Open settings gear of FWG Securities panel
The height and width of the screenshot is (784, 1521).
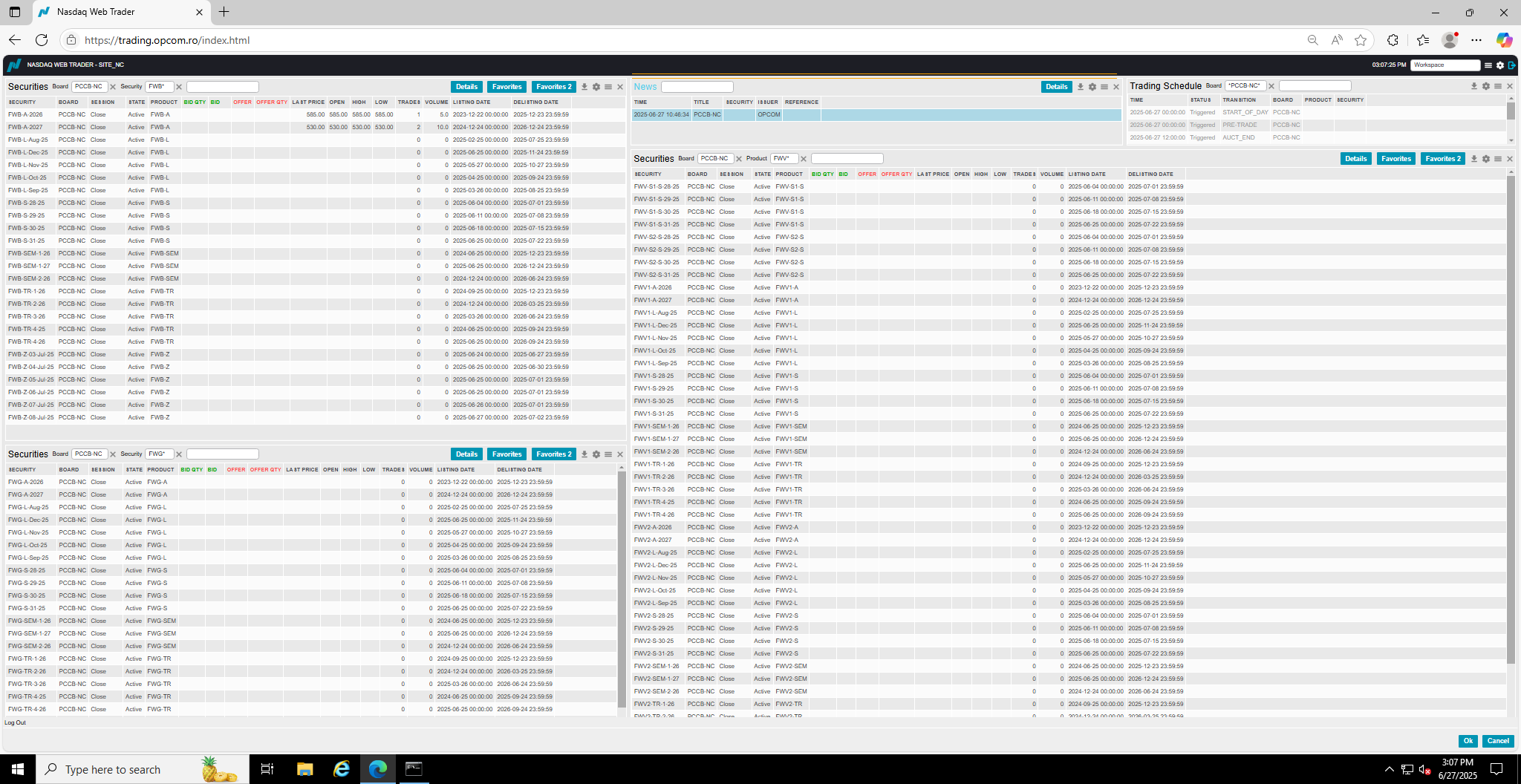(596, 454)
